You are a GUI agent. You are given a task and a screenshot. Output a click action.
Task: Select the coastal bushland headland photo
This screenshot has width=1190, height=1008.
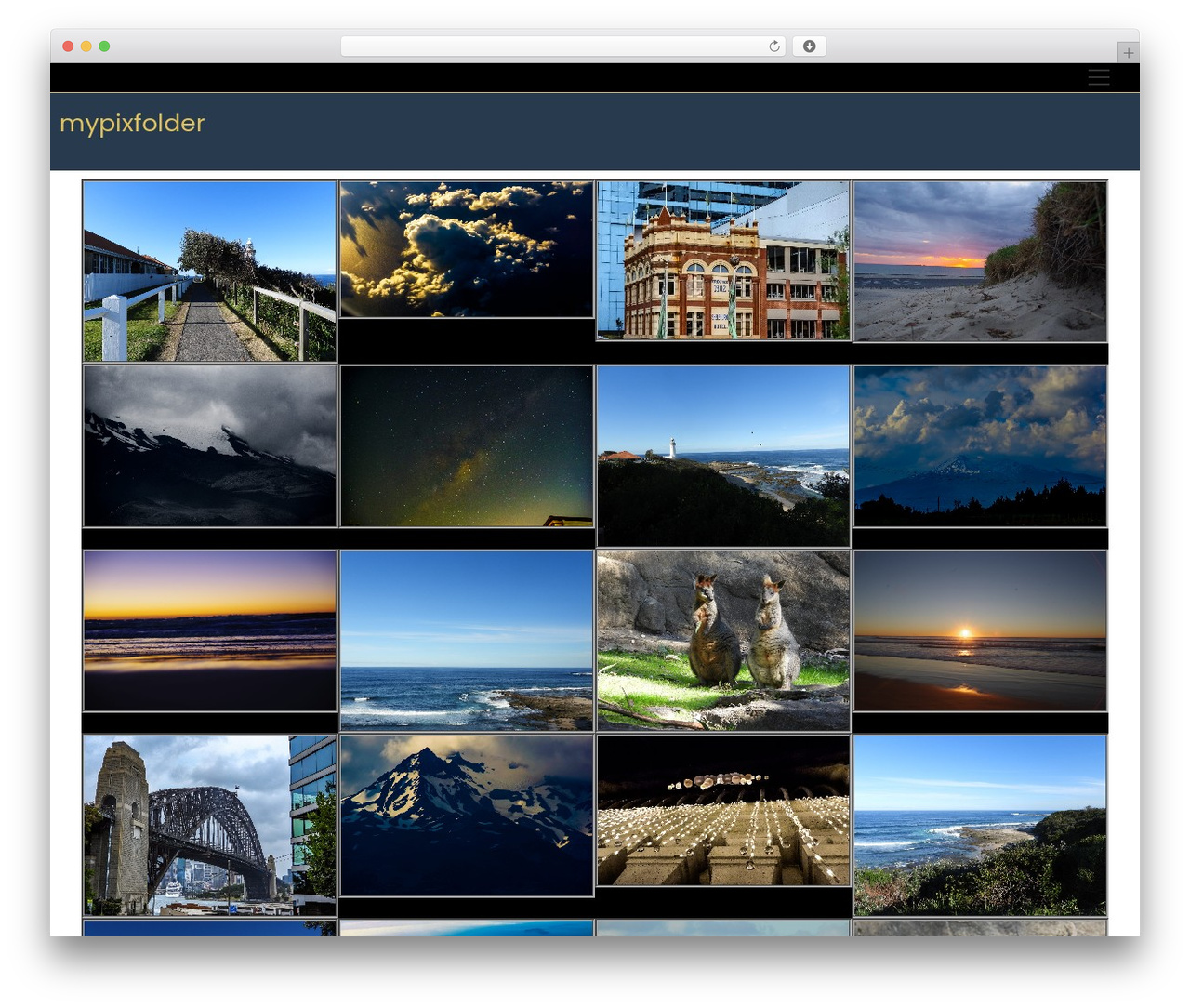(980, 825)
